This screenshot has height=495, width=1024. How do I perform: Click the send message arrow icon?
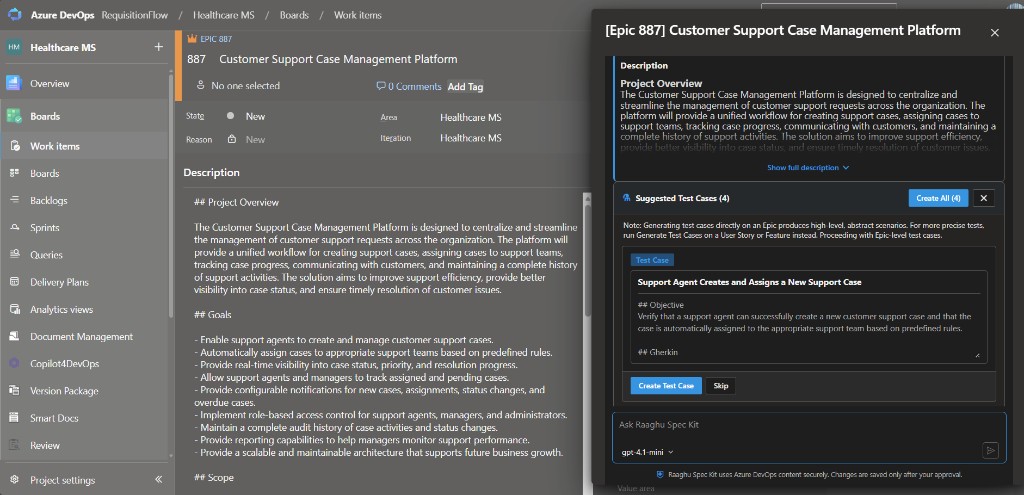(990, 451)
